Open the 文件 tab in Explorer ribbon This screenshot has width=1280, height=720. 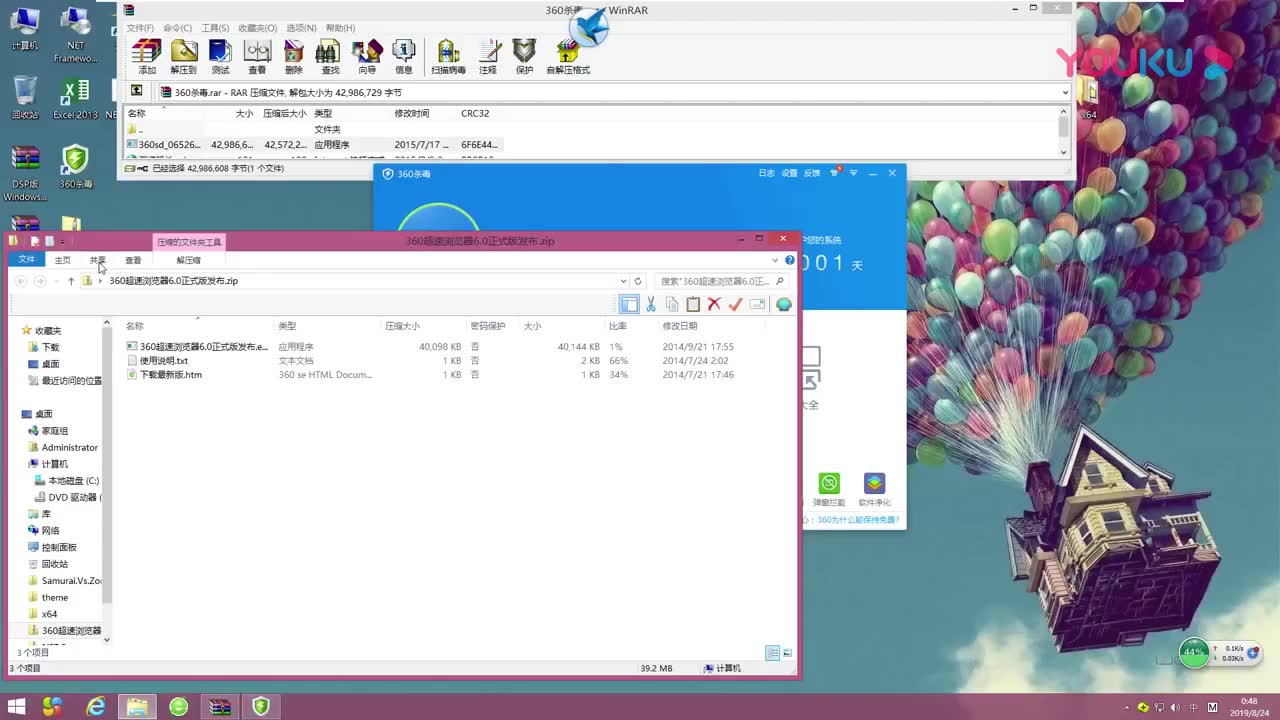[x=27, y=260]
